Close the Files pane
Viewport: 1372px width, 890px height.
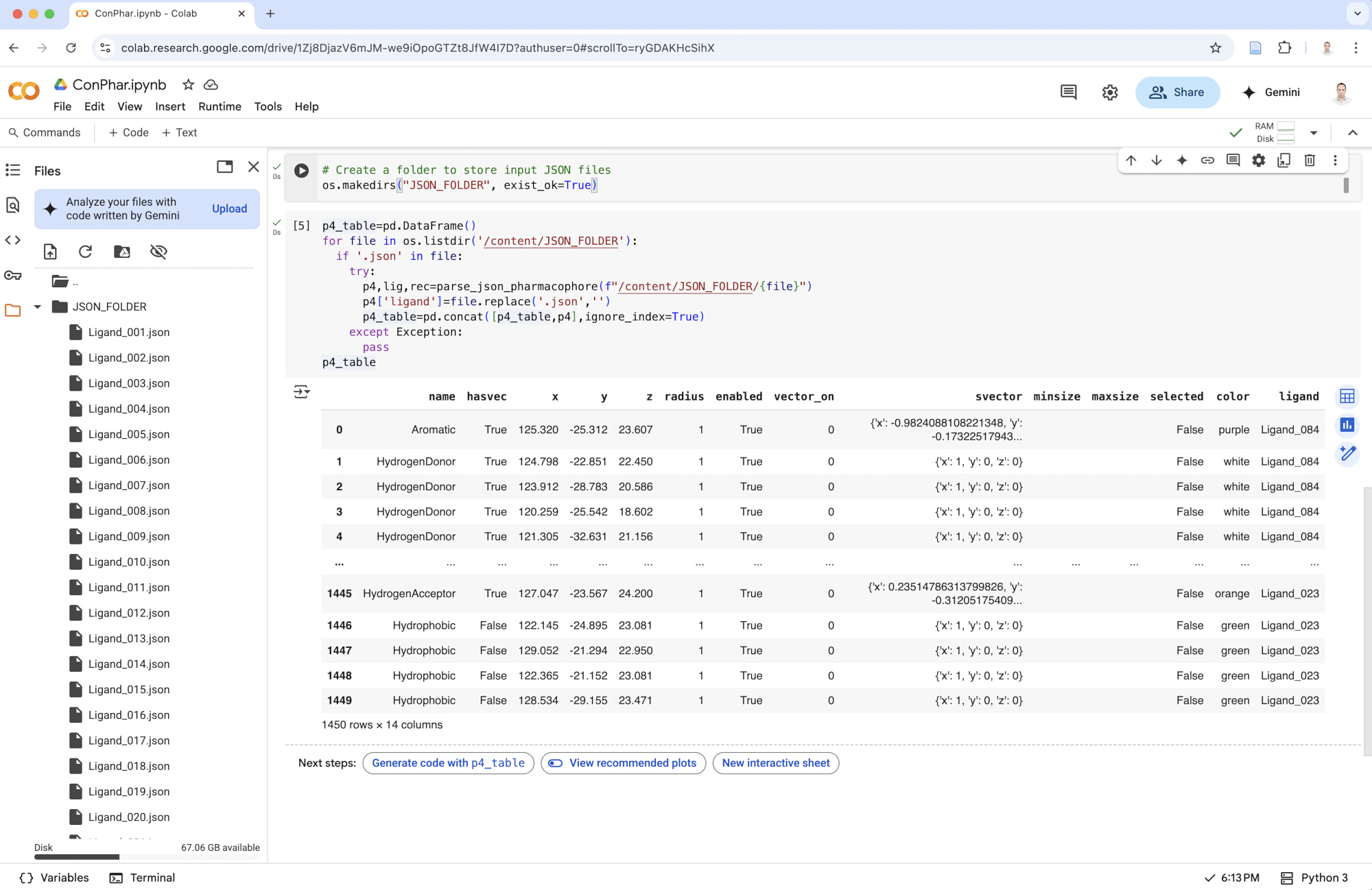(x=254, y=167)
